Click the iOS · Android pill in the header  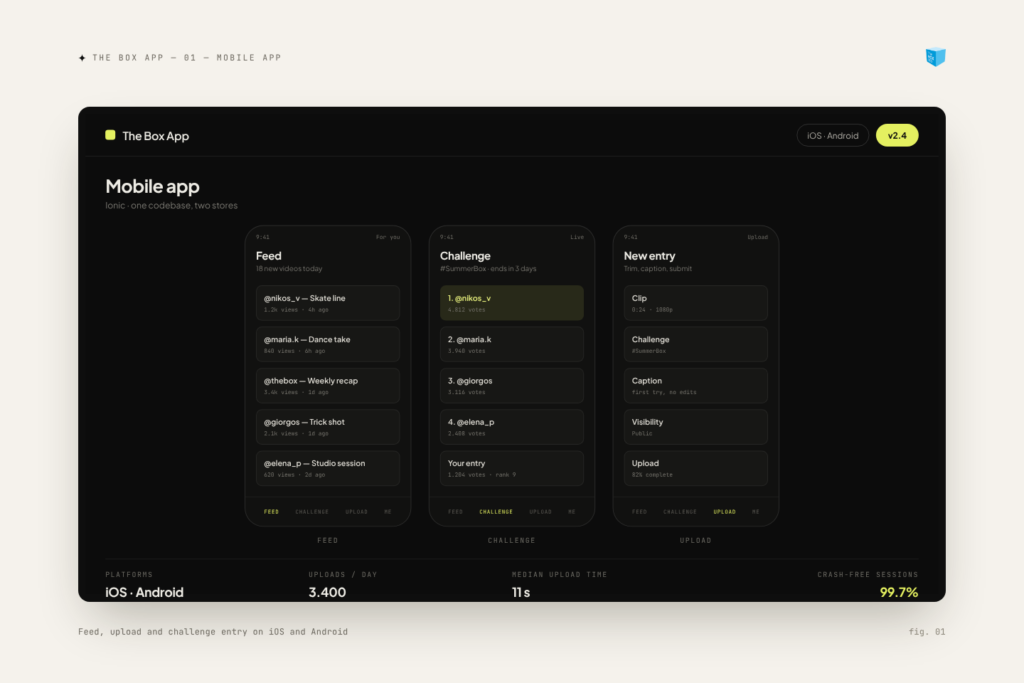point(832,136)
